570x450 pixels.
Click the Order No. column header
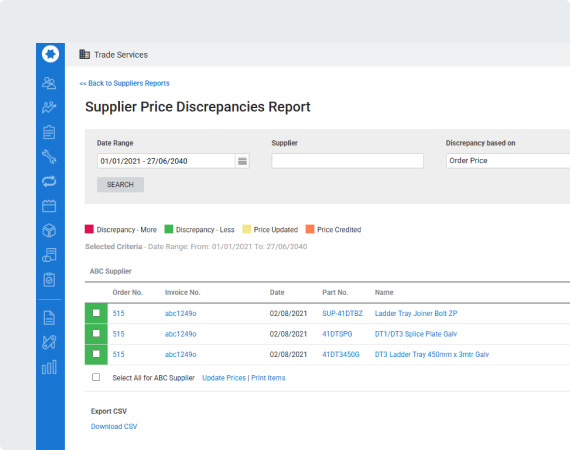[128, 292]
